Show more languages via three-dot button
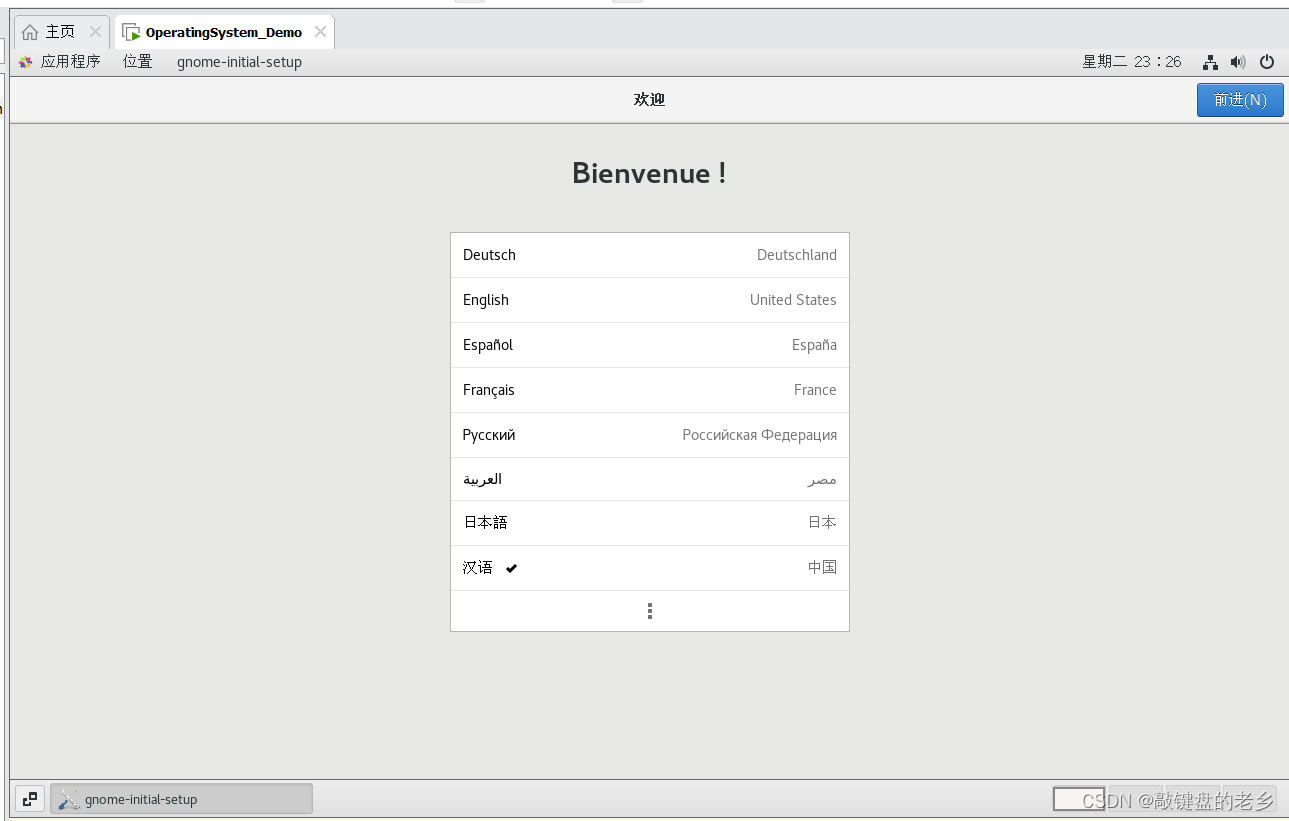 650,611
